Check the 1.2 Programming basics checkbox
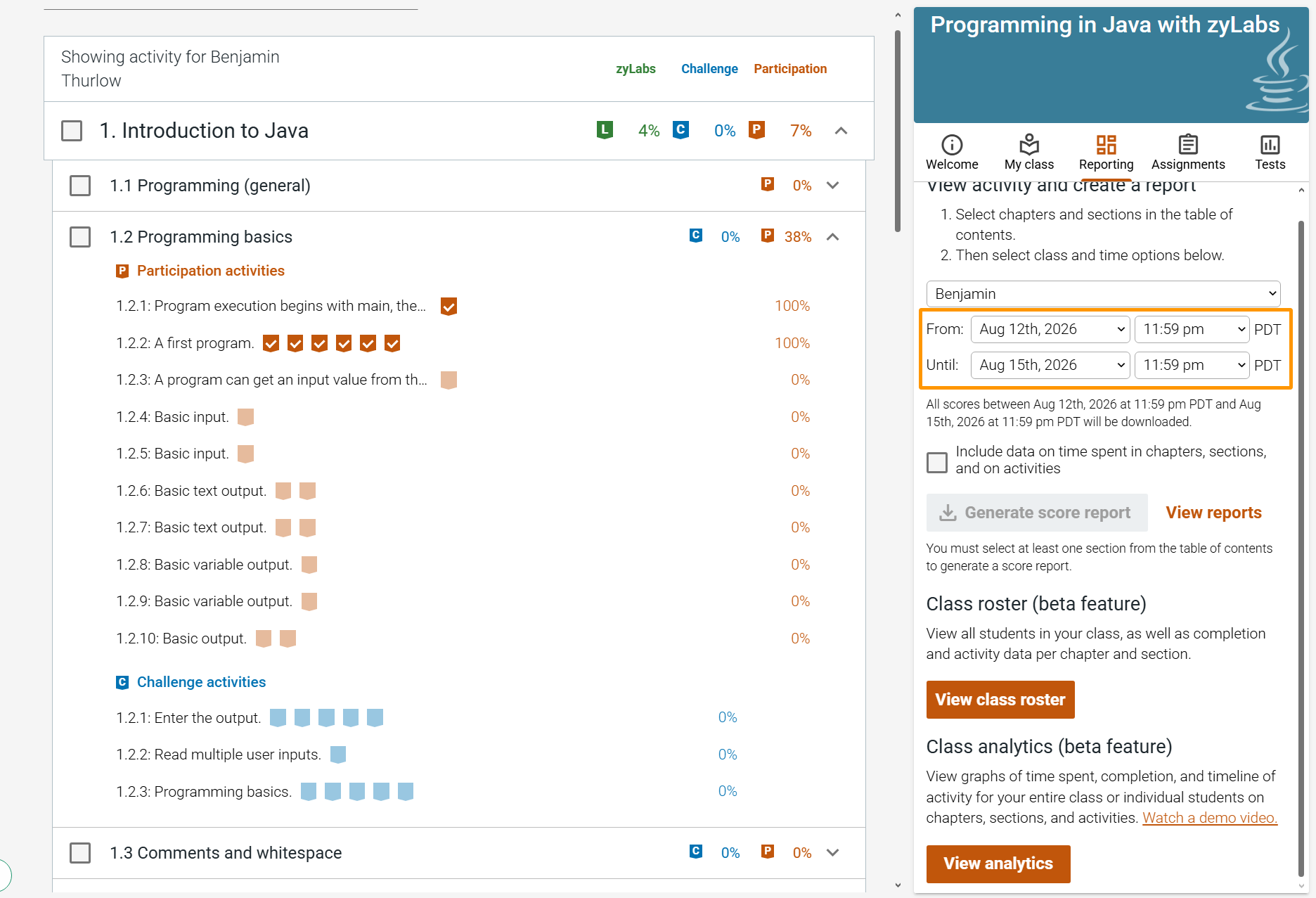 (80, 237)
